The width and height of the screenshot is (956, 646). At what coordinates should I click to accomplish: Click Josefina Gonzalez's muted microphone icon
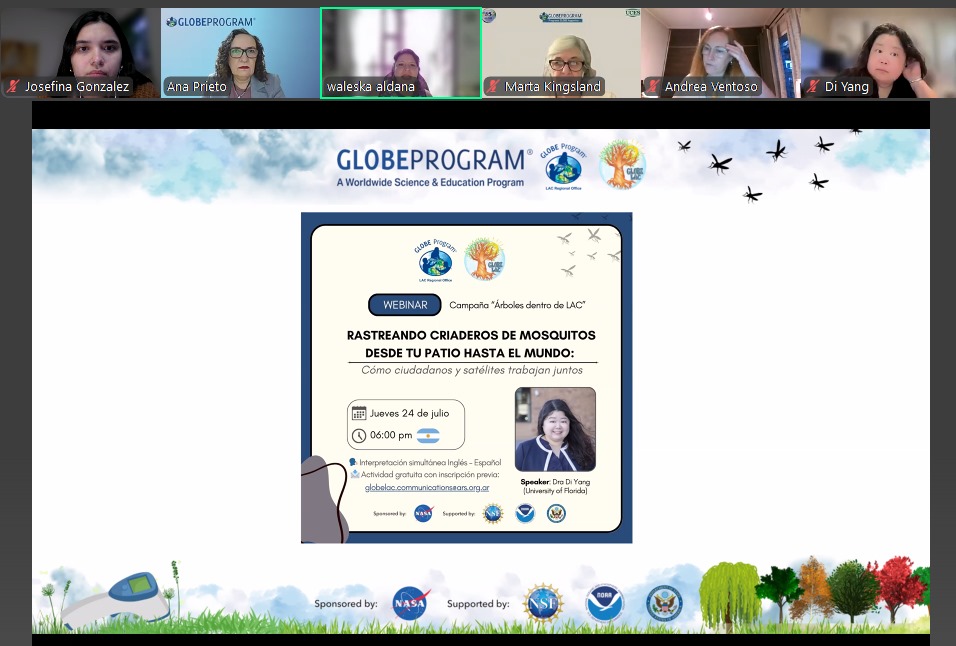(x=13, y=87)
